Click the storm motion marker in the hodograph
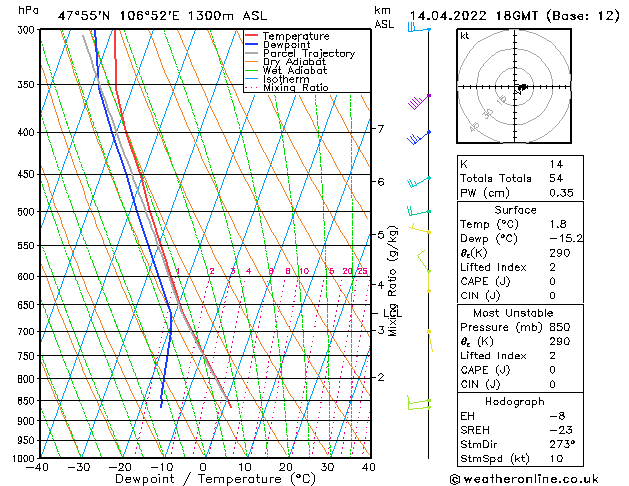Image resolution: width=629 pixels, height=486 pixels. coord(521,88)
